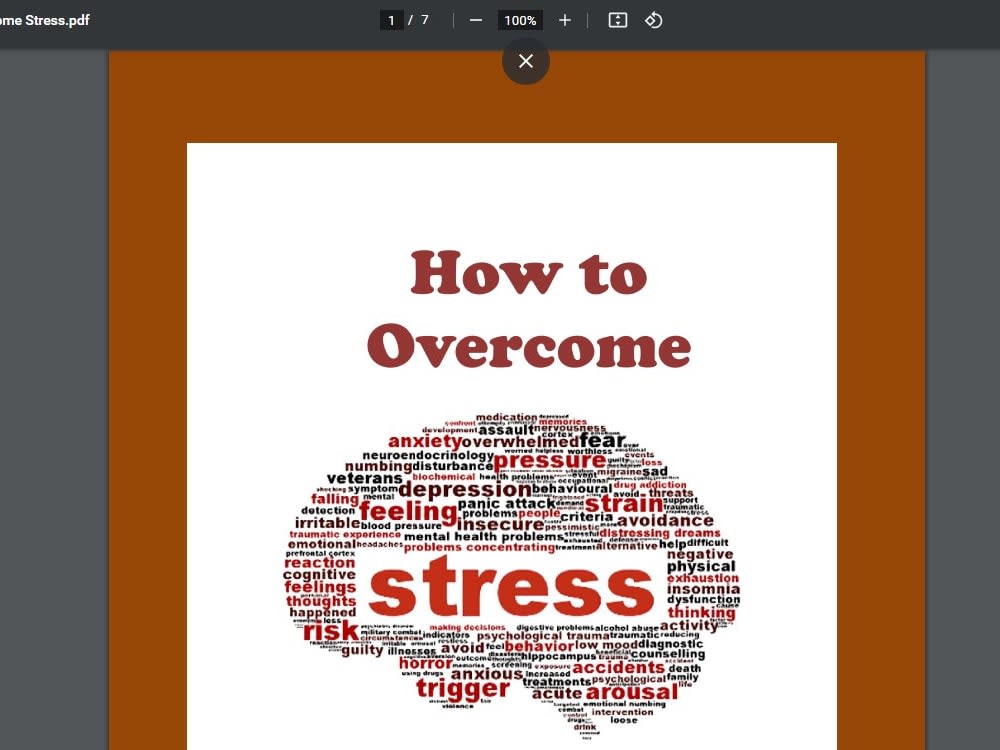Enable fit-to-page view
Viewport: 1000px width, 750px height.
tap(617, 20)
